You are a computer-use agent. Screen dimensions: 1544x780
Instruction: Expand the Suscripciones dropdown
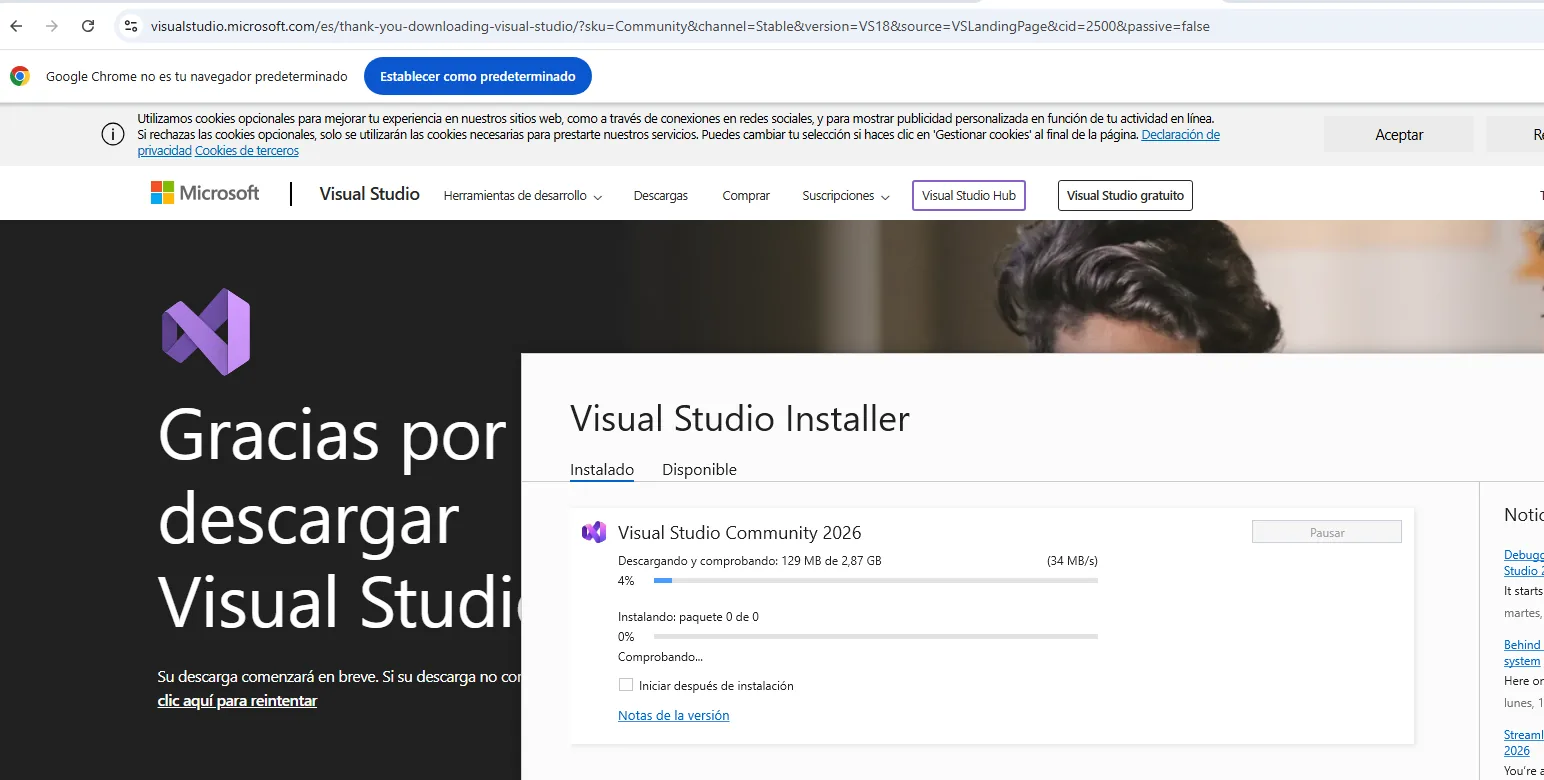[x=846, y=196]
